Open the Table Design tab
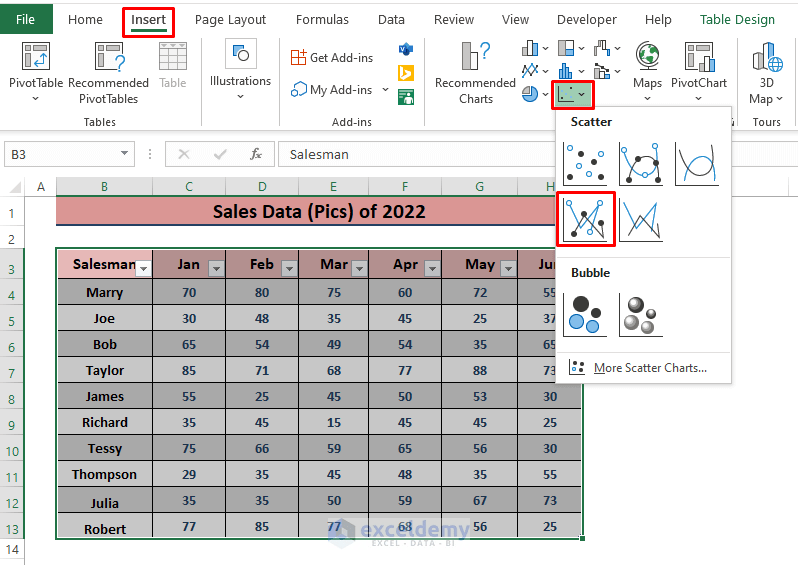The height and width of the screenshot is (565, 798). click(x=737, y=19)
